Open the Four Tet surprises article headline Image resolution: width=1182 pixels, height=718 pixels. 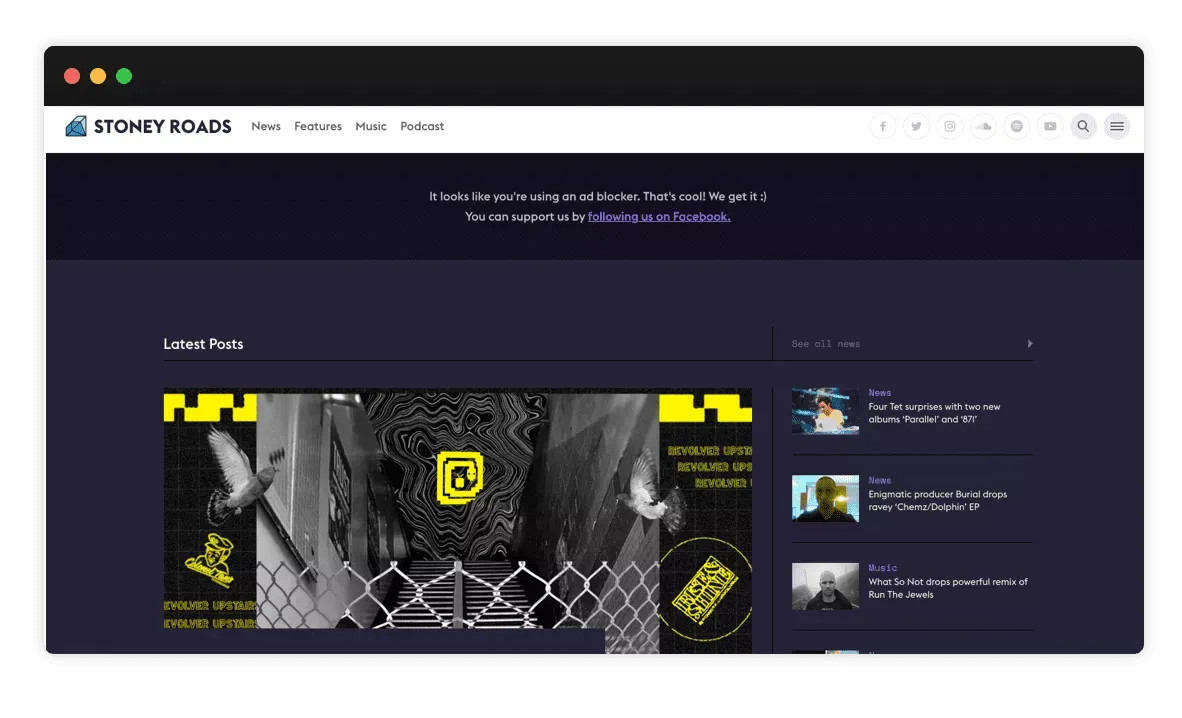(934, 413)
